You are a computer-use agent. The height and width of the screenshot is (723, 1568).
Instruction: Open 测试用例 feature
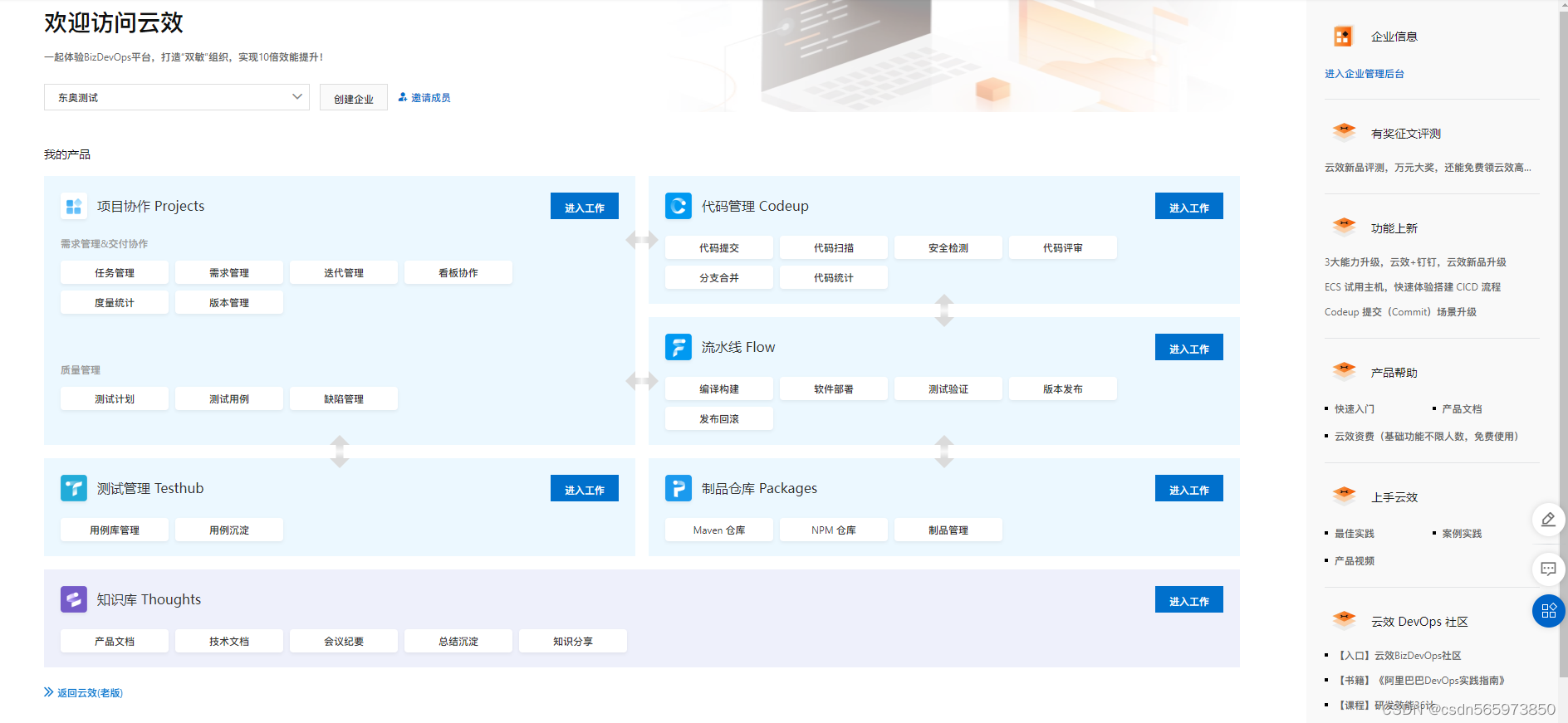coord(229,398)
